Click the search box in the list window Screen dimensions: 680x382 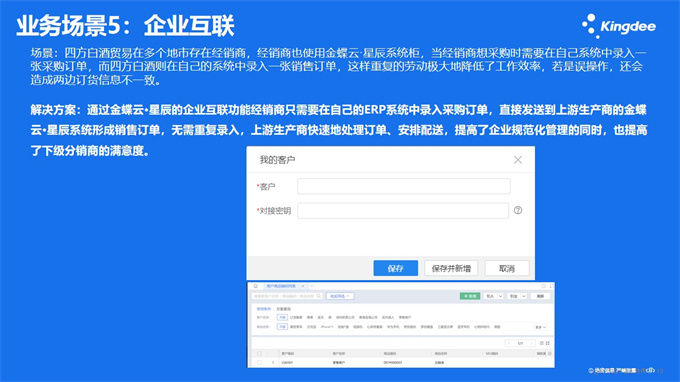287,296
